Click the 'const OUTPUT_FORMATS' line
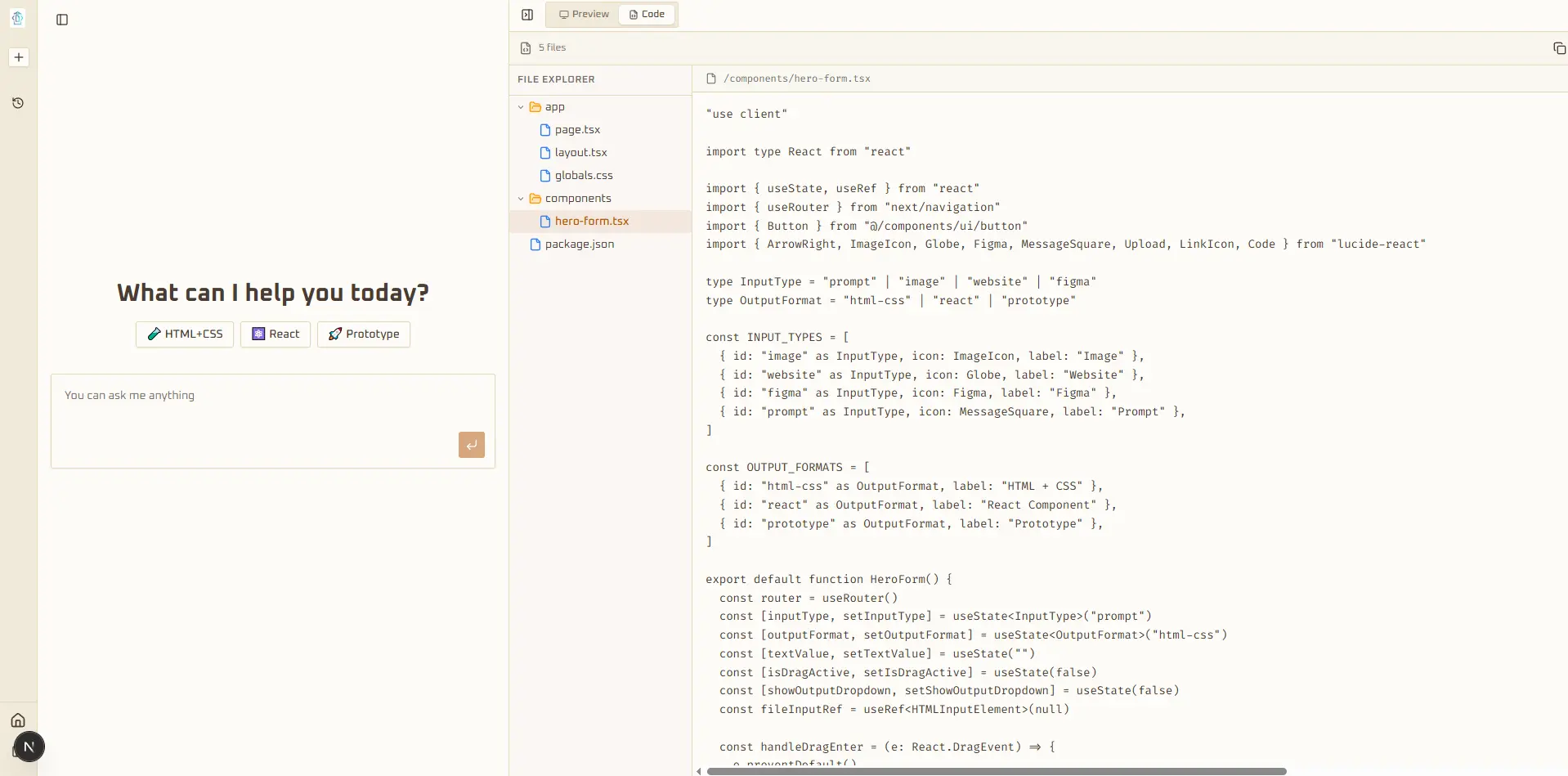The image size is (1568, 776). coord(788,467)
